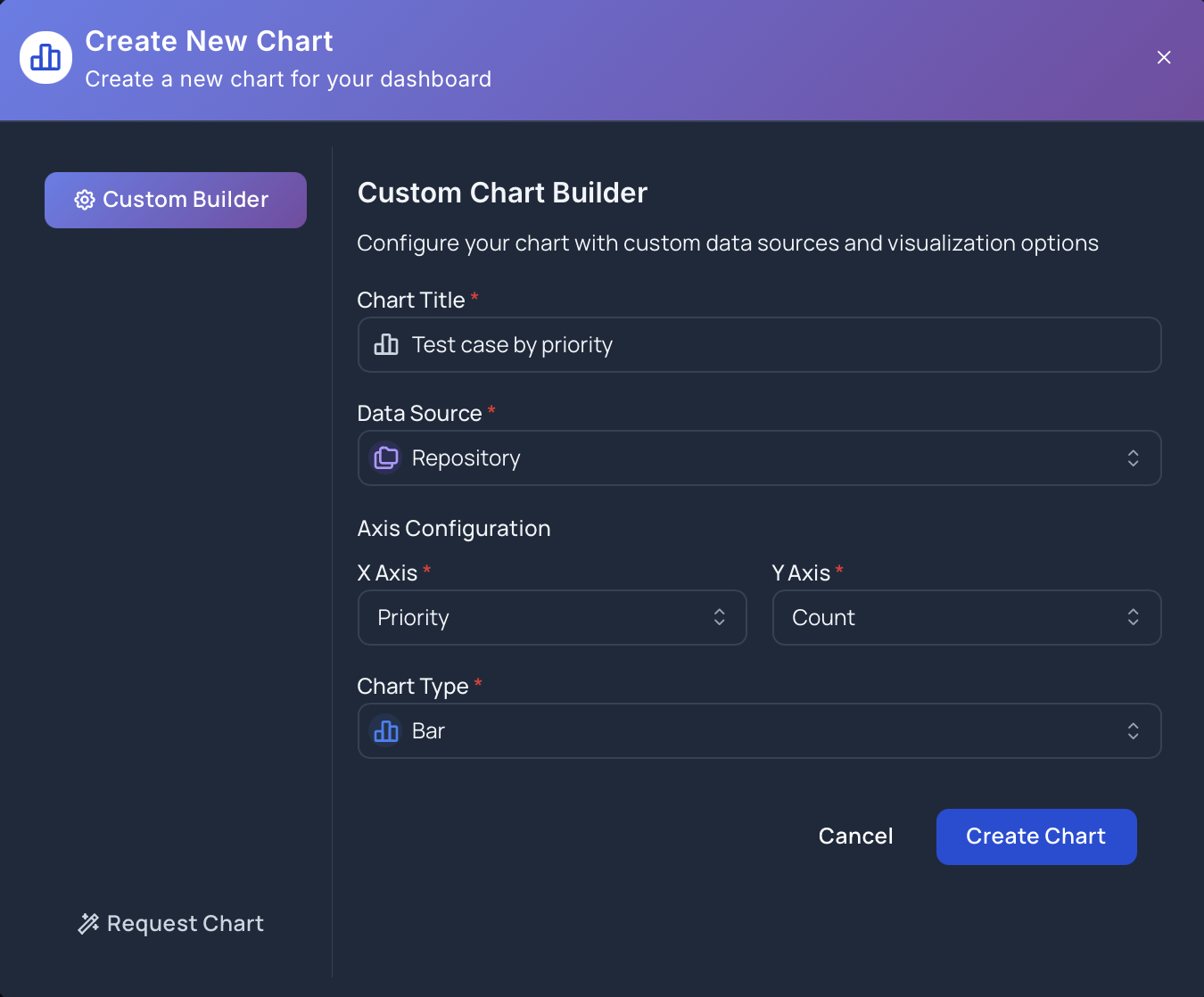The width and height of the screenshot is (1204, 997).
Task: Click the Y Axis label
Action: [801, 573]
